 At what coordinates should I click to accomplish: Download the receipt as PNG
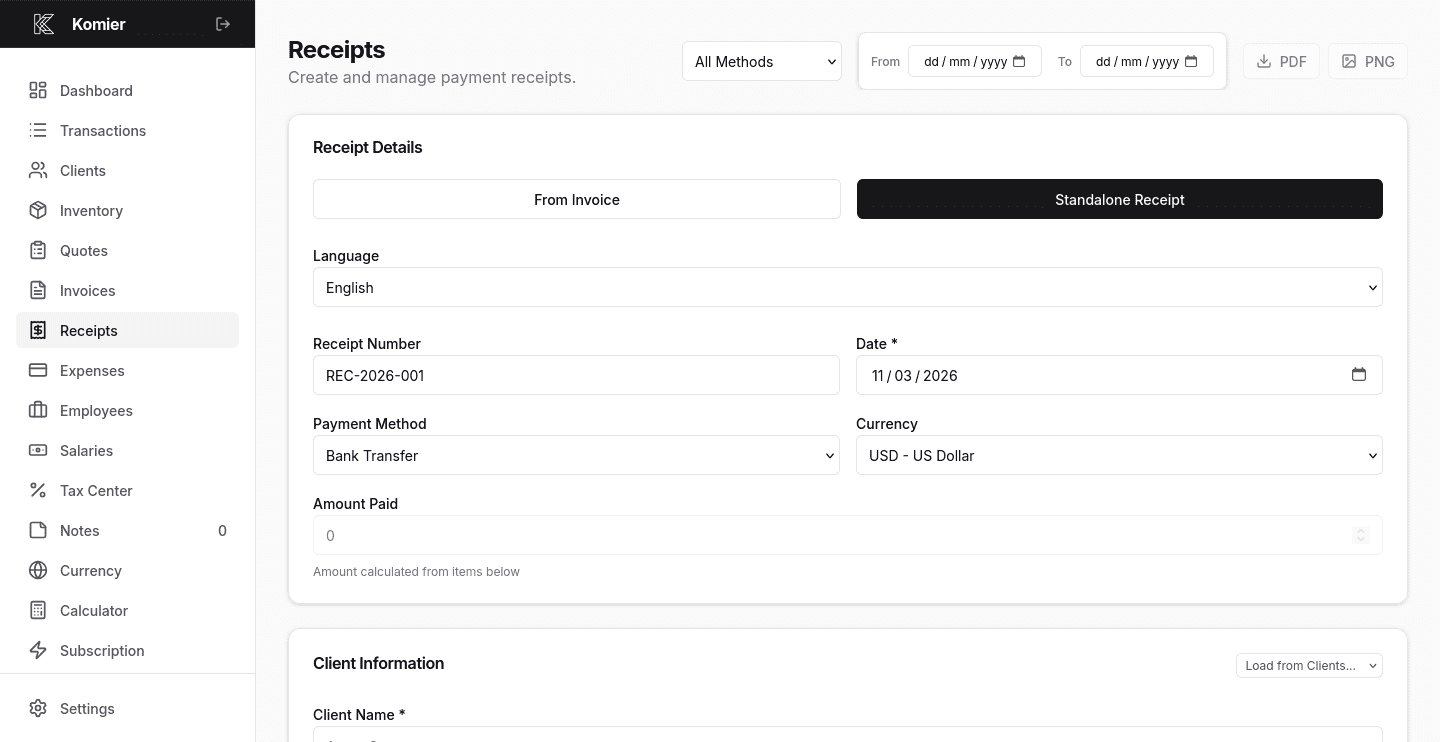coord(1367,61)
